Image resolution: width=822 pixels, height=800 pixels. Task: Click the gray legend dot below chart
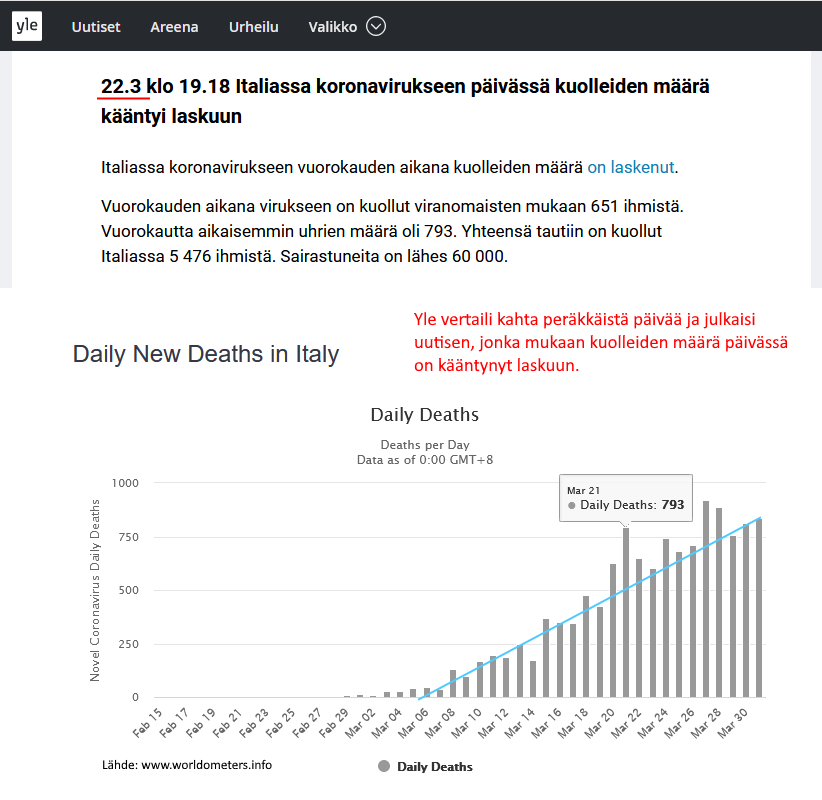(x=384, y=767)
